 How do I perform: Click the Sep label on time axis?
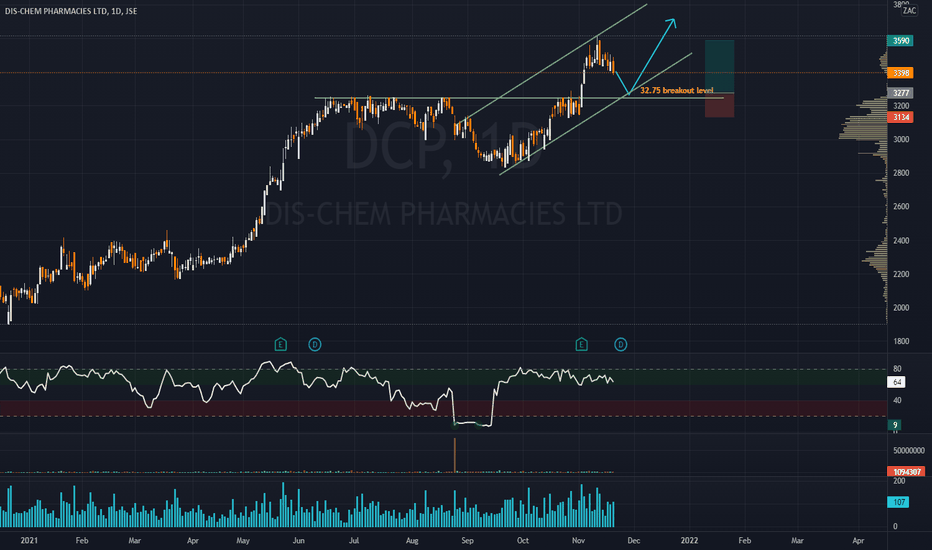(x=467, y=540)
